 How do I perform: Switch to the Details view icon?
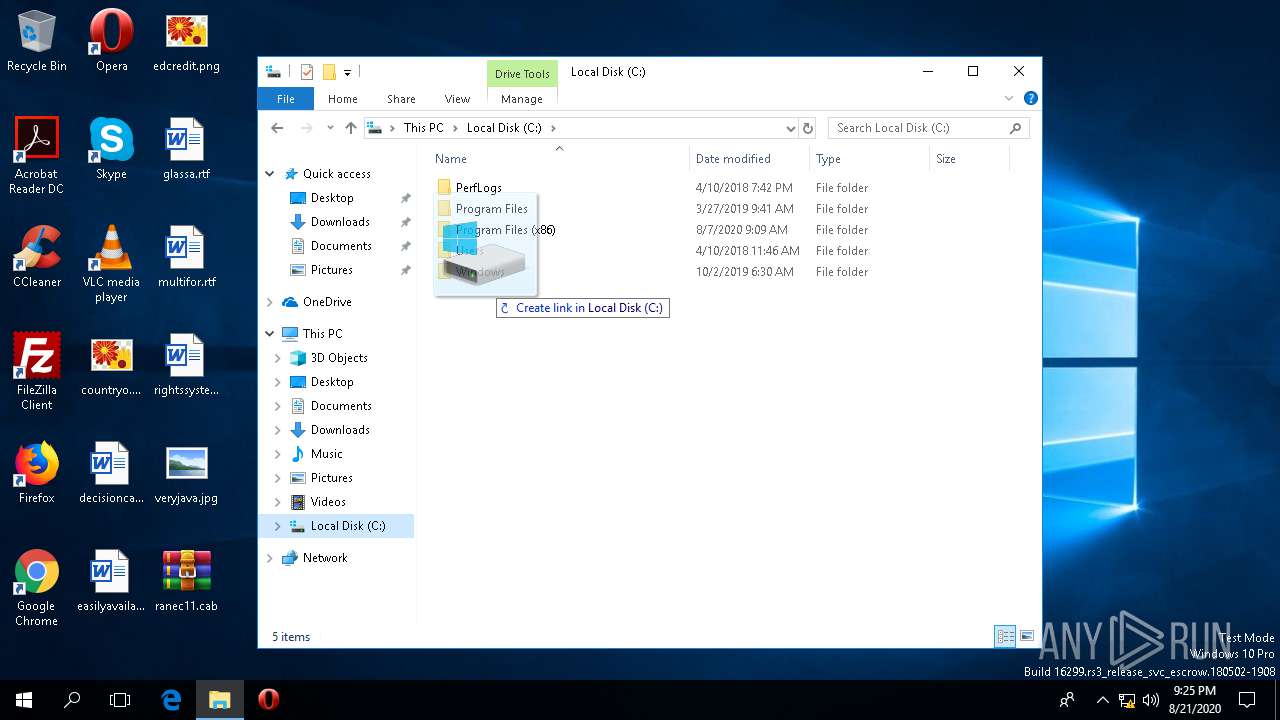tap(1005, 636)
